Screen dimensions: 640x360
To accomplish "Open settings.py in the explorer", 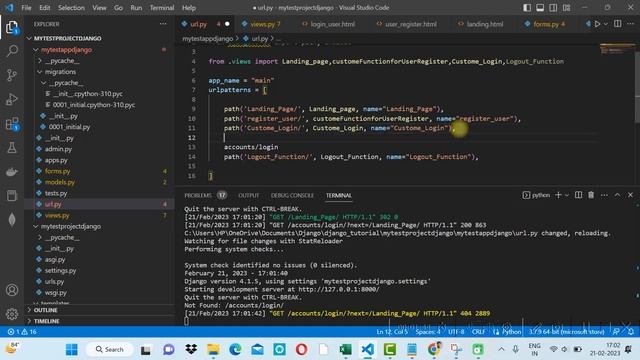I will click(x=60, y=271).
